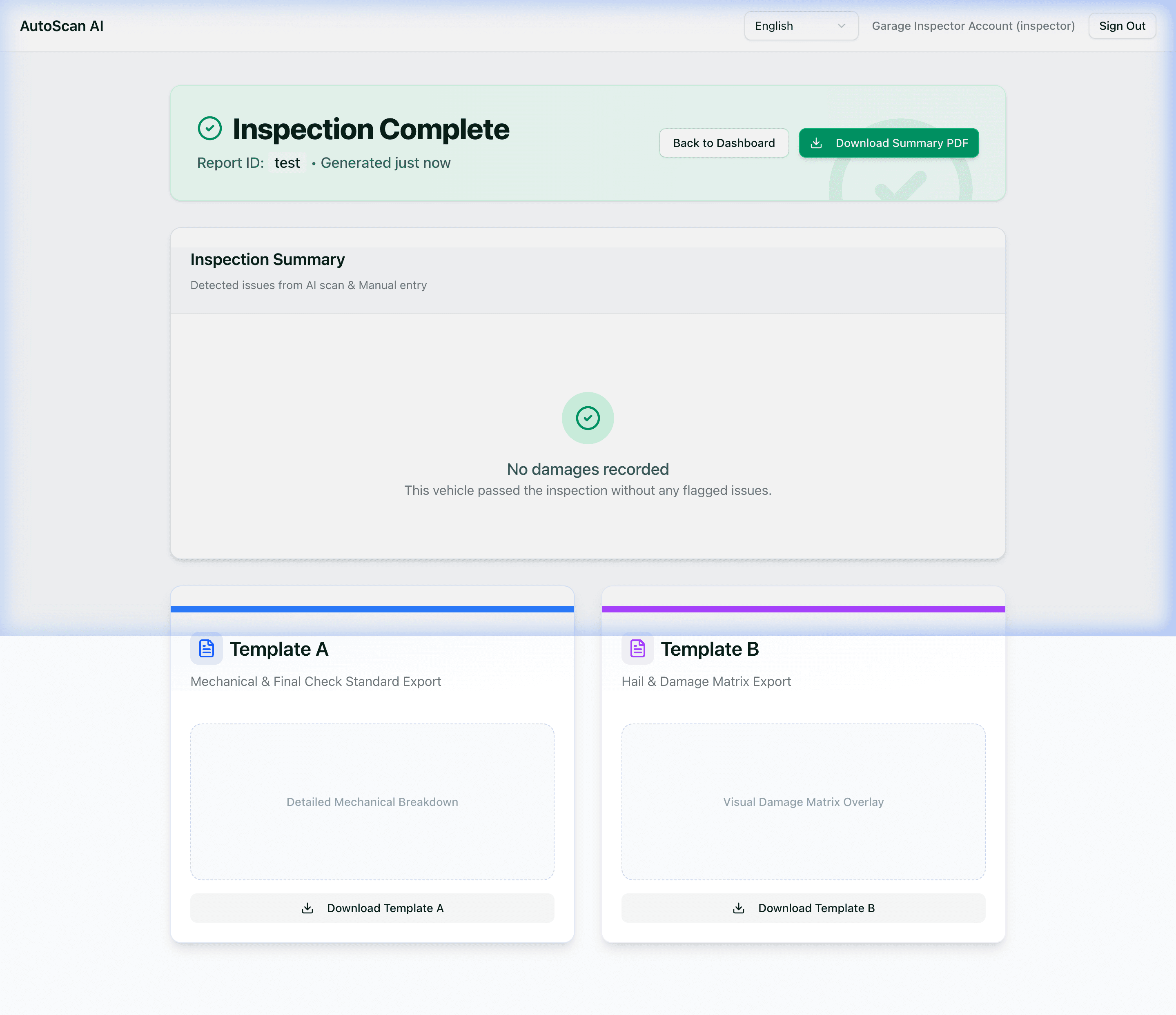Screen dimensions: 1176x1015
Task: Click green check icon beside Inspection Complete
Action: pos(209,128)
